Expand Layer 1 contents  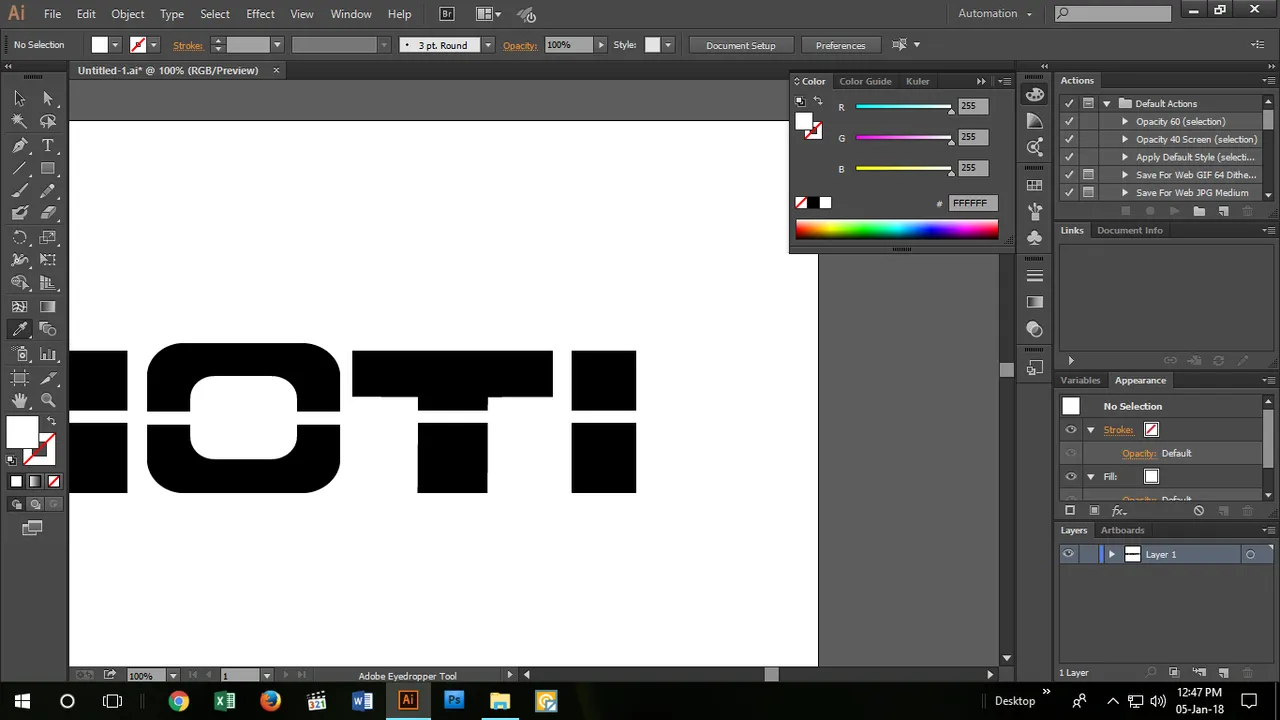1111,554
